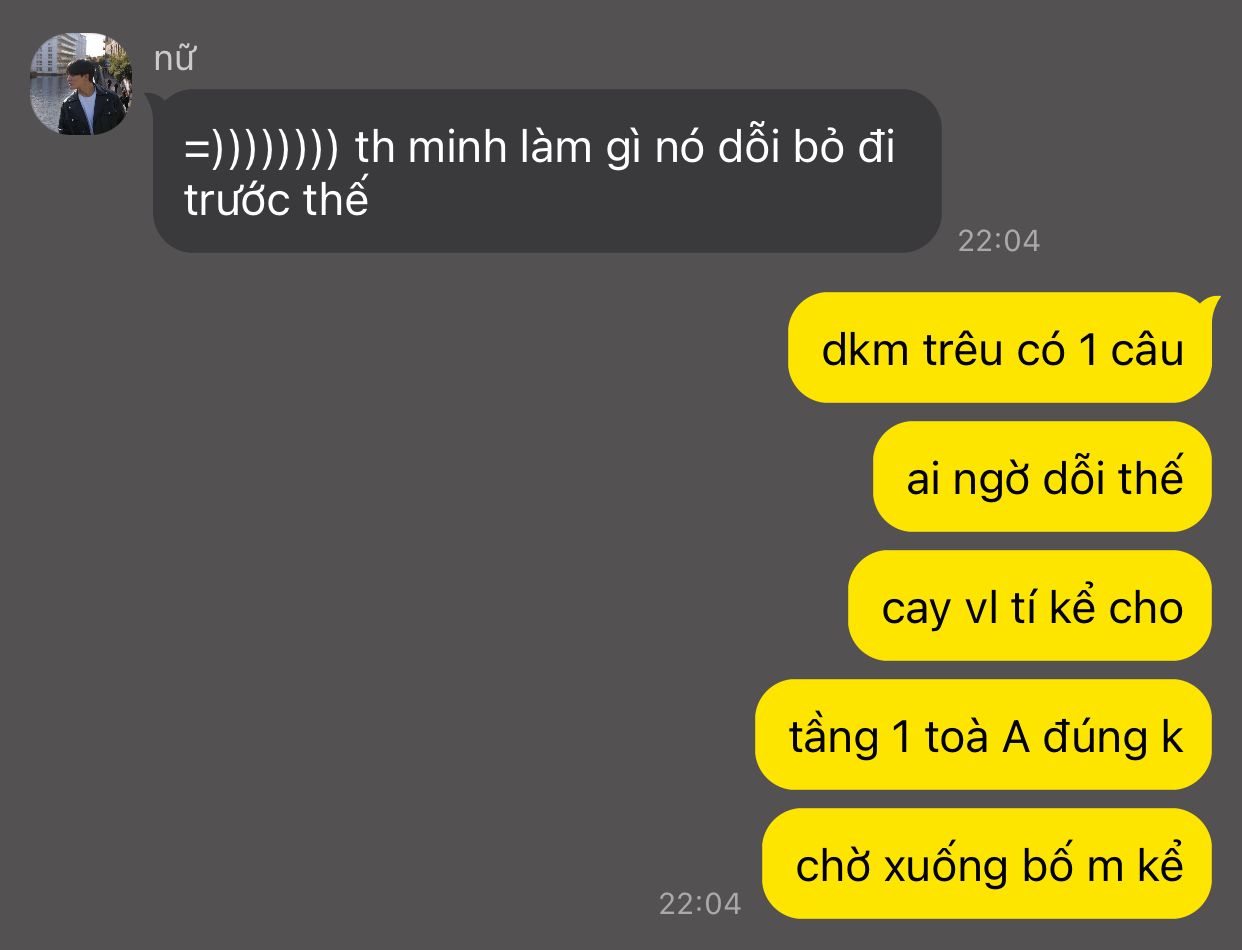Tap the "chờ xuống bố m kể" message
The width and height of the screenshot is (1242, 950).
[987, 863]
